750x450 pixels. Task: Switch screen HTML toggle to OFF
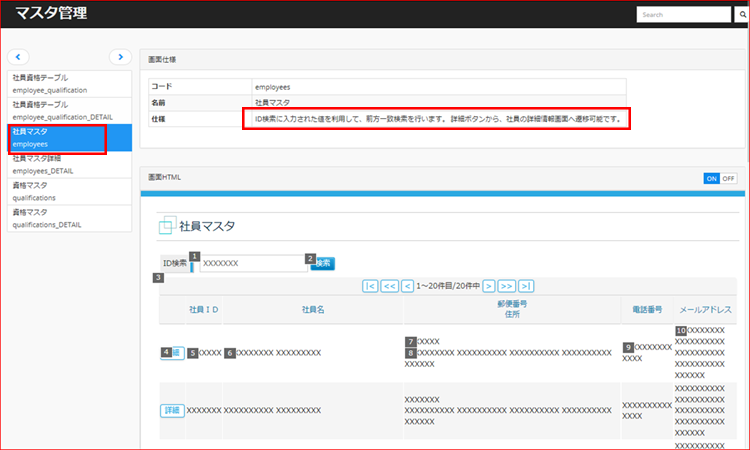pyautogui.click(x=729, y=178)
